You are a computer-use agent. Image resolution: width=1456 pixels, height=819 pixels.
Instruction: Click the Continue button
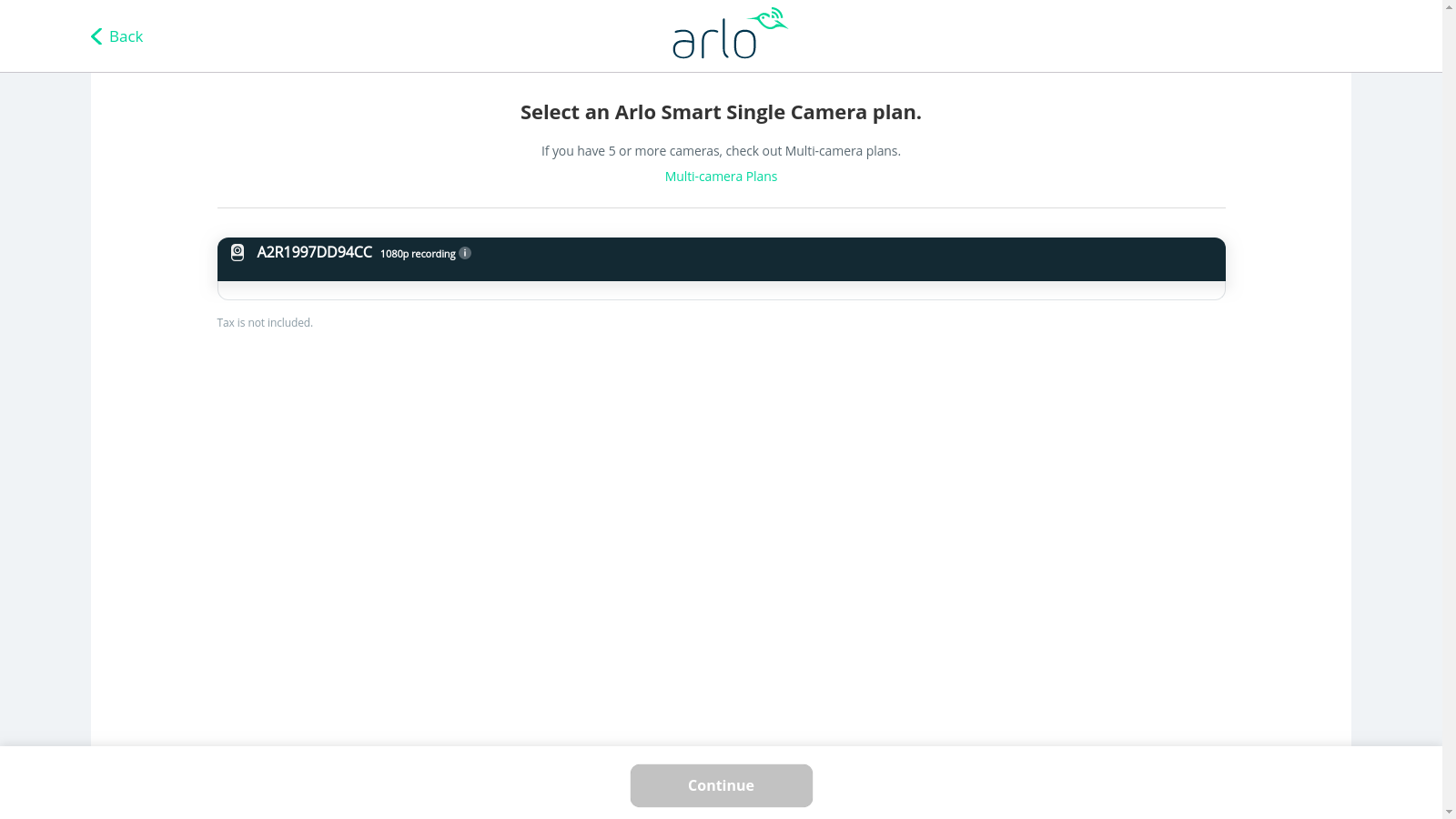click(x=721, y=785)
